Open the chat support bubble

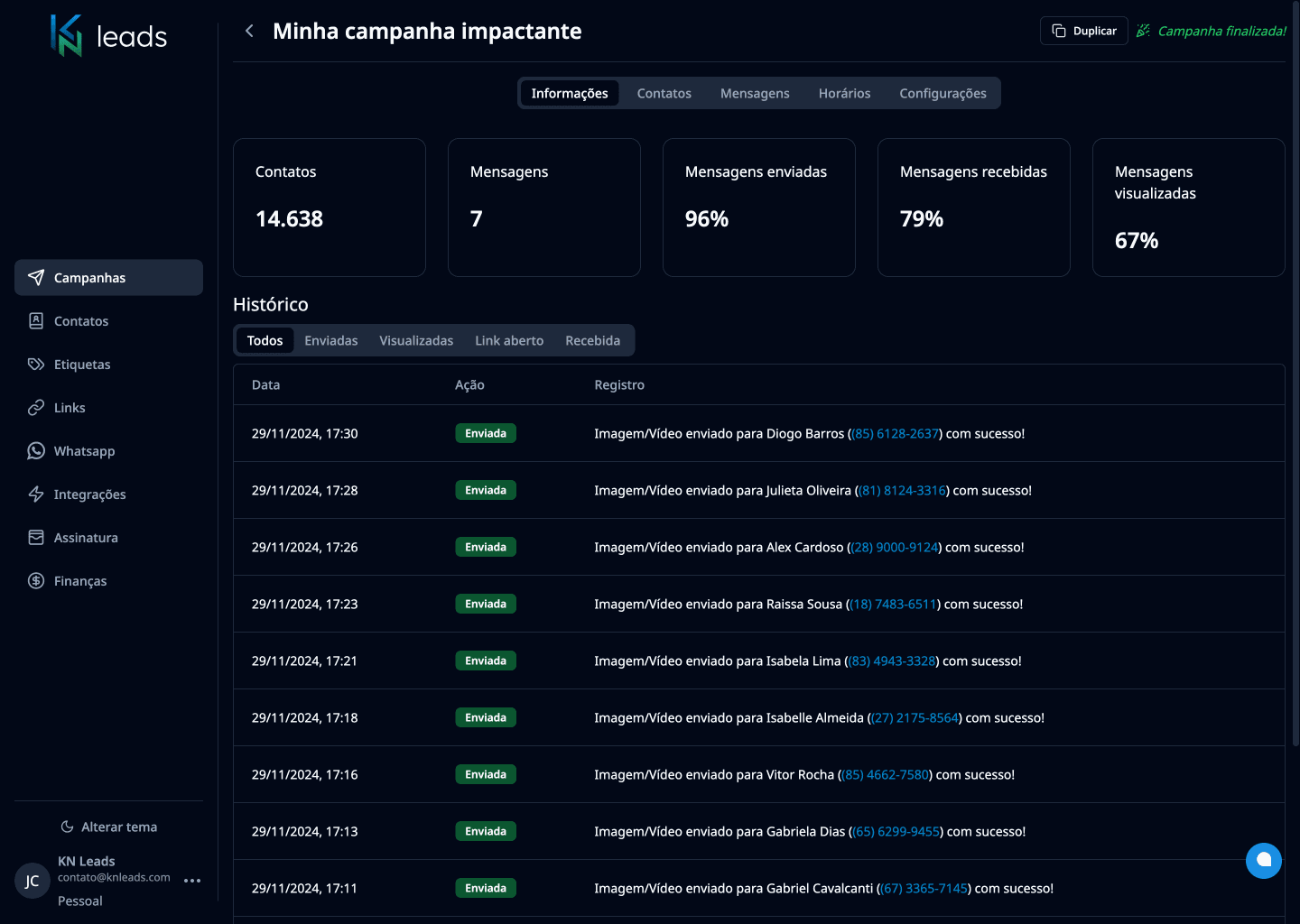pyautogui.click(x=1264, y=860)
